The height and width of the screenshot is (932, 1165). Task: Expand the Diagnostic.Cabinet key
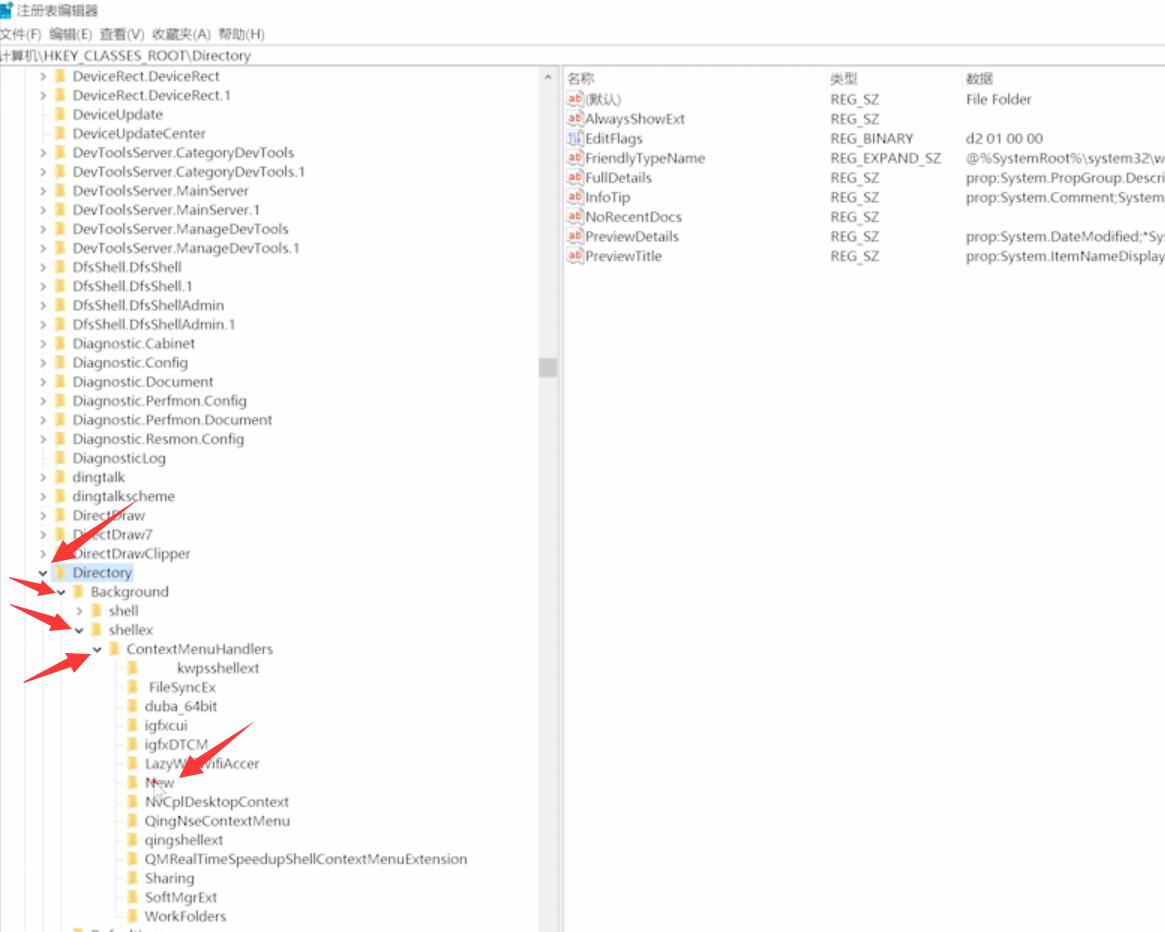pos(42,343)
